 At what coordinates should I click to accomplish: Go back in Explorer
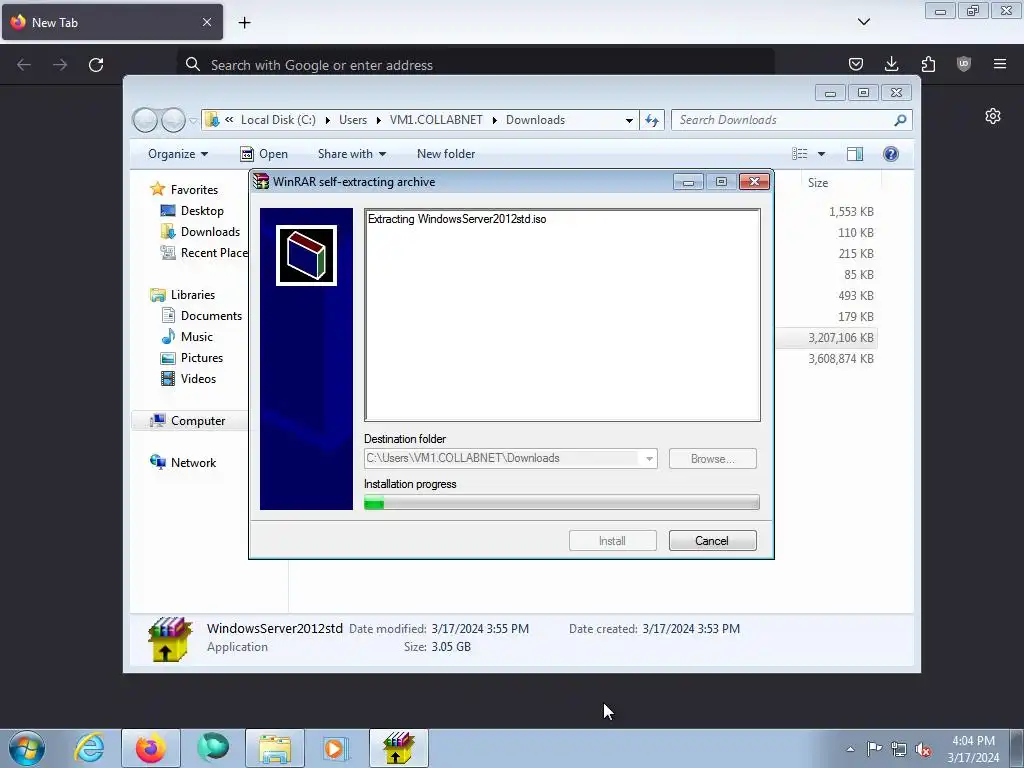point(145,120)
